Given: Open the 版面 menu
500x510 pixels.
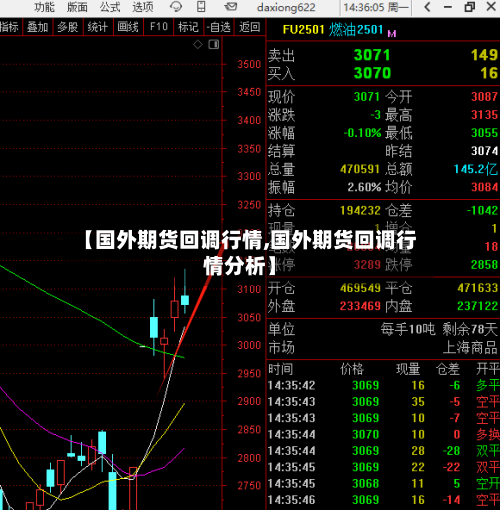Looking at the screenshot, I should pyautogui.click(x=77, y=7).
